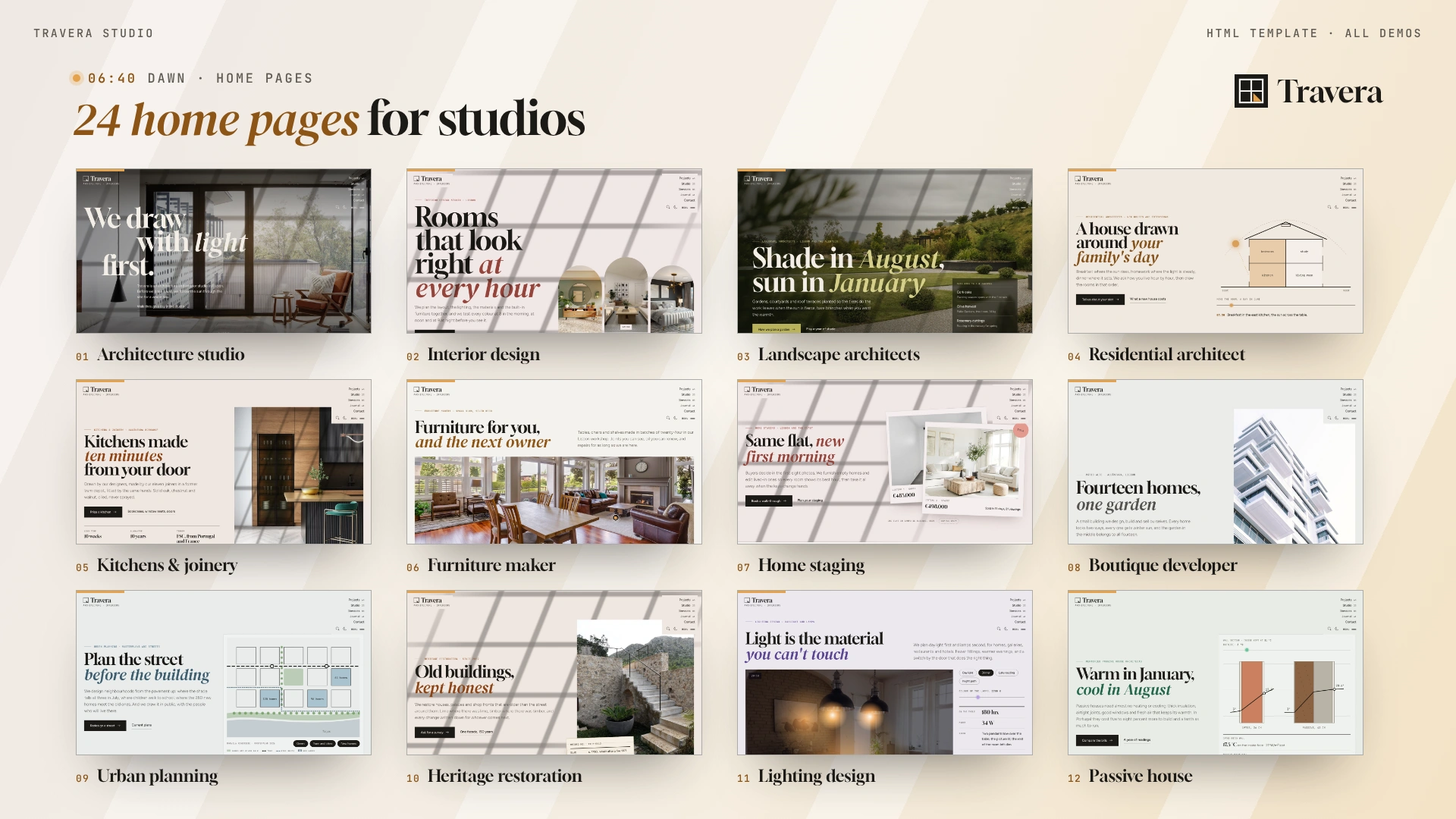Viewport: 1456px width, 819px height.
Task: Click the 'Heritage restoration' caption
Action: (x=505, y=777)
